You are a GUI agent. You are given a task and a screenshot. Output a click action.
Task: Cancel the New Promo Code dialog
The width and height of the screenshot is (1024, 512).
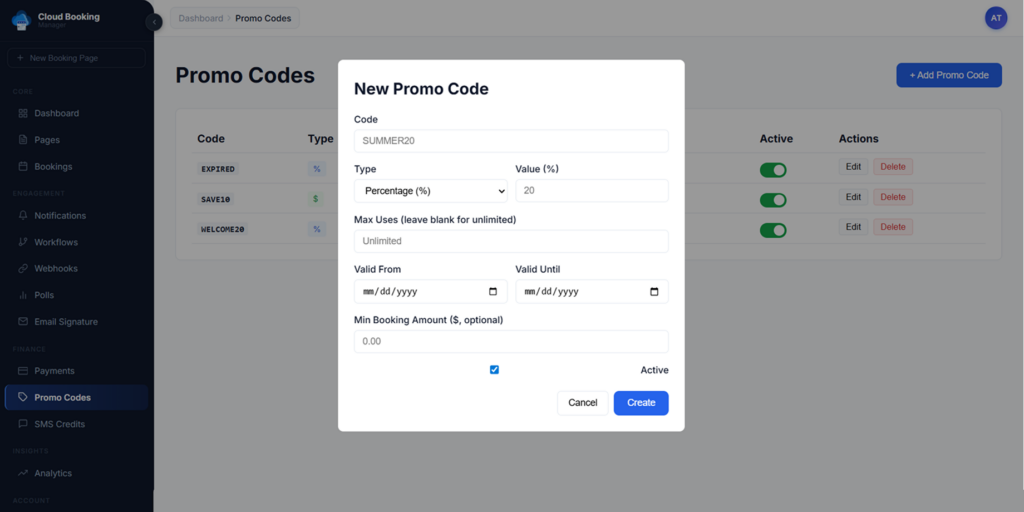(582, 403)
